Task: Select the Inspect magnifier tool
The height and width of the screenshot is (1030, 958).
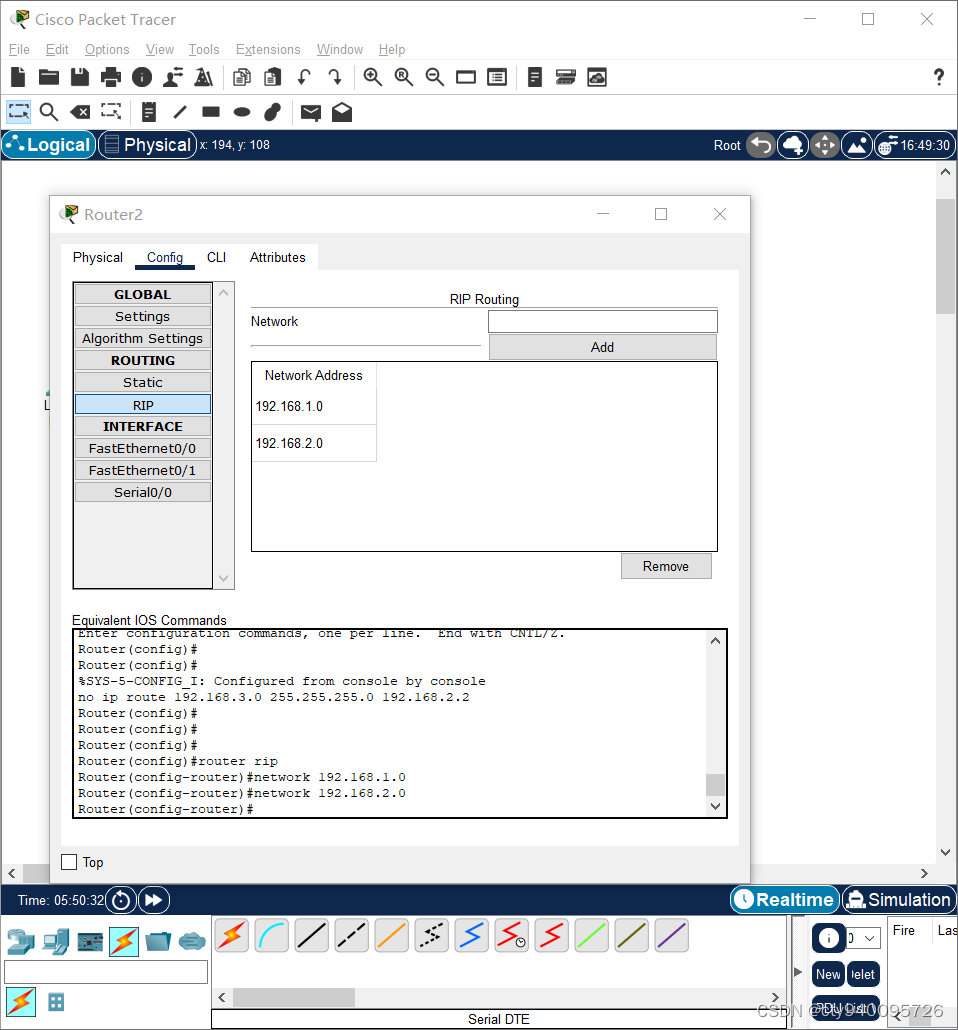Action: tap(49, 112)
